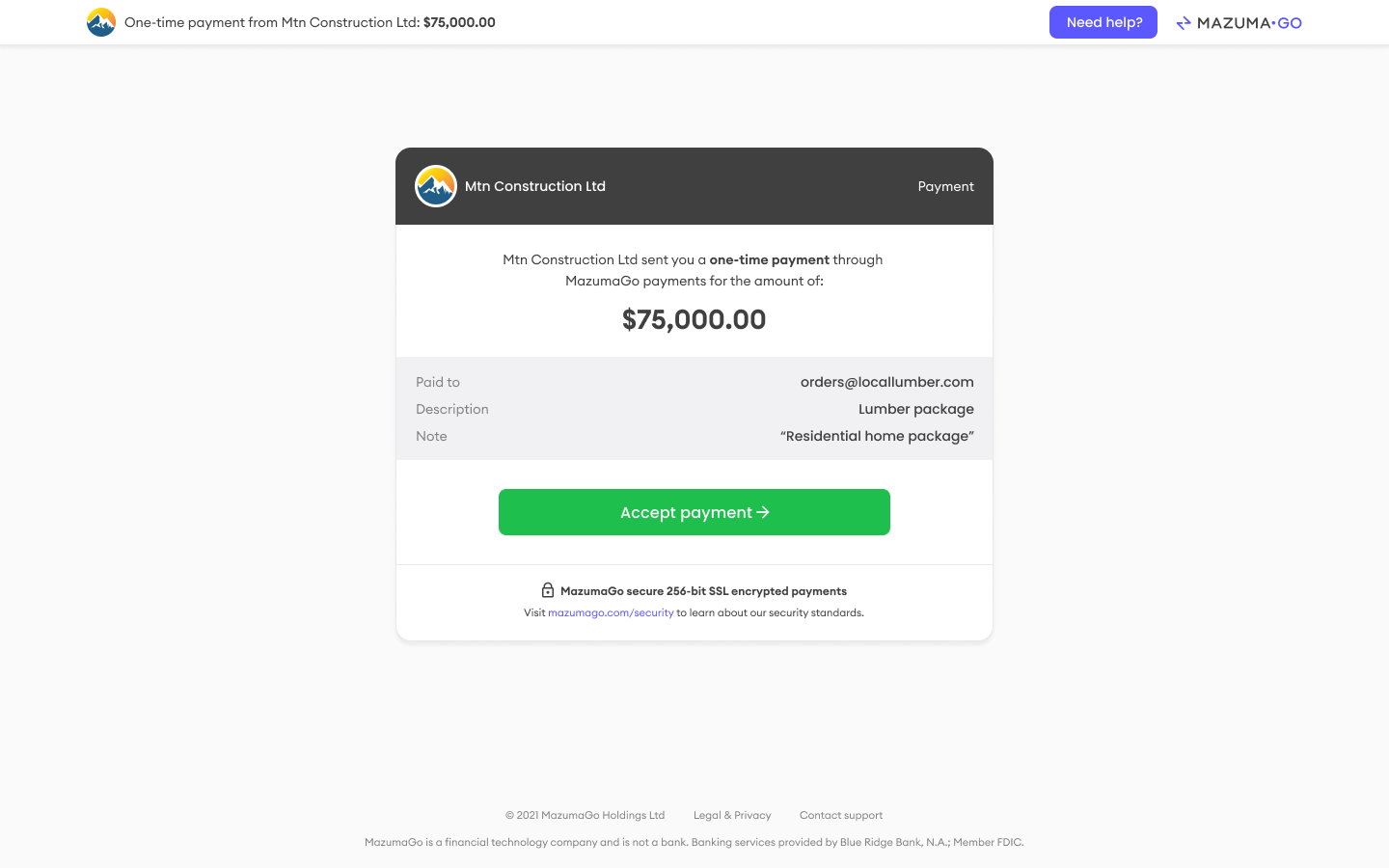Open Legal & Privacy footer link

pyautogui.click(x=732, y=815)
